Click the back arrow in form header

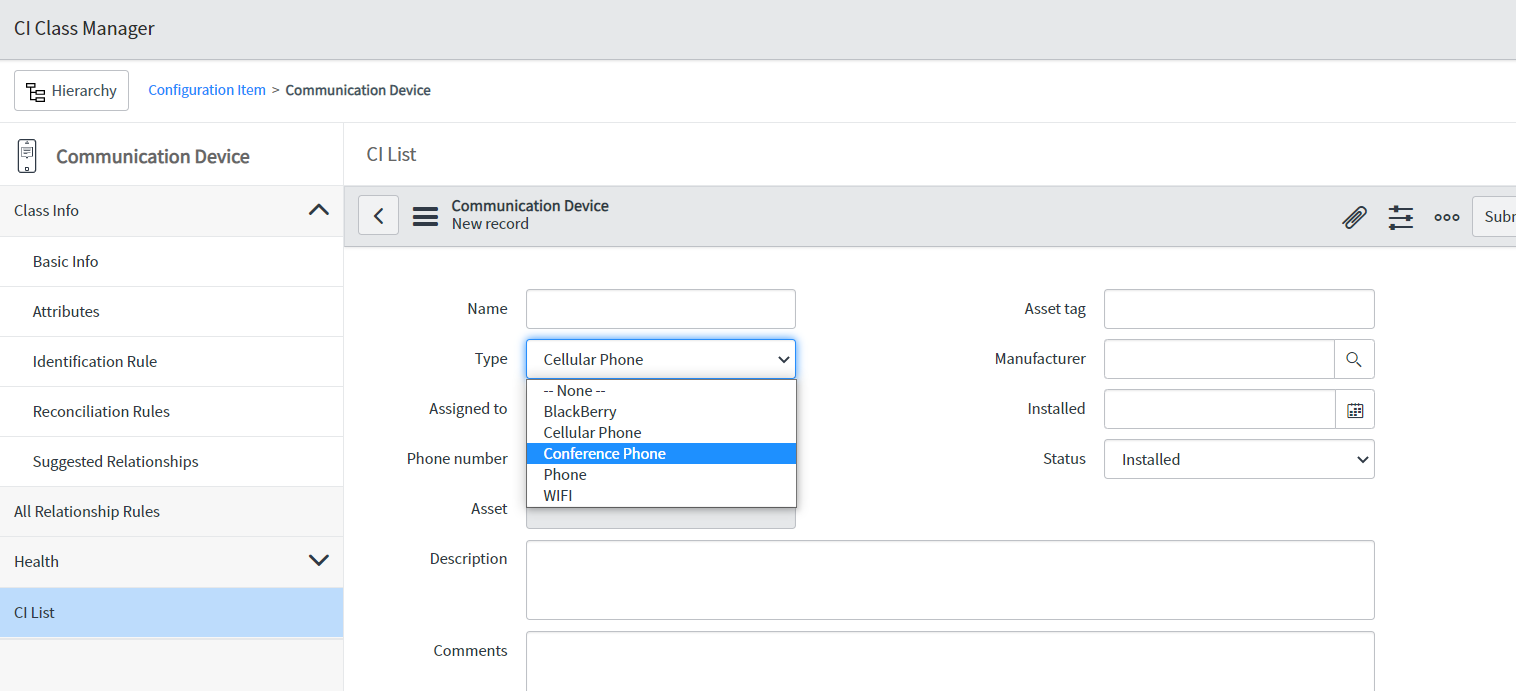pos(378,215)
